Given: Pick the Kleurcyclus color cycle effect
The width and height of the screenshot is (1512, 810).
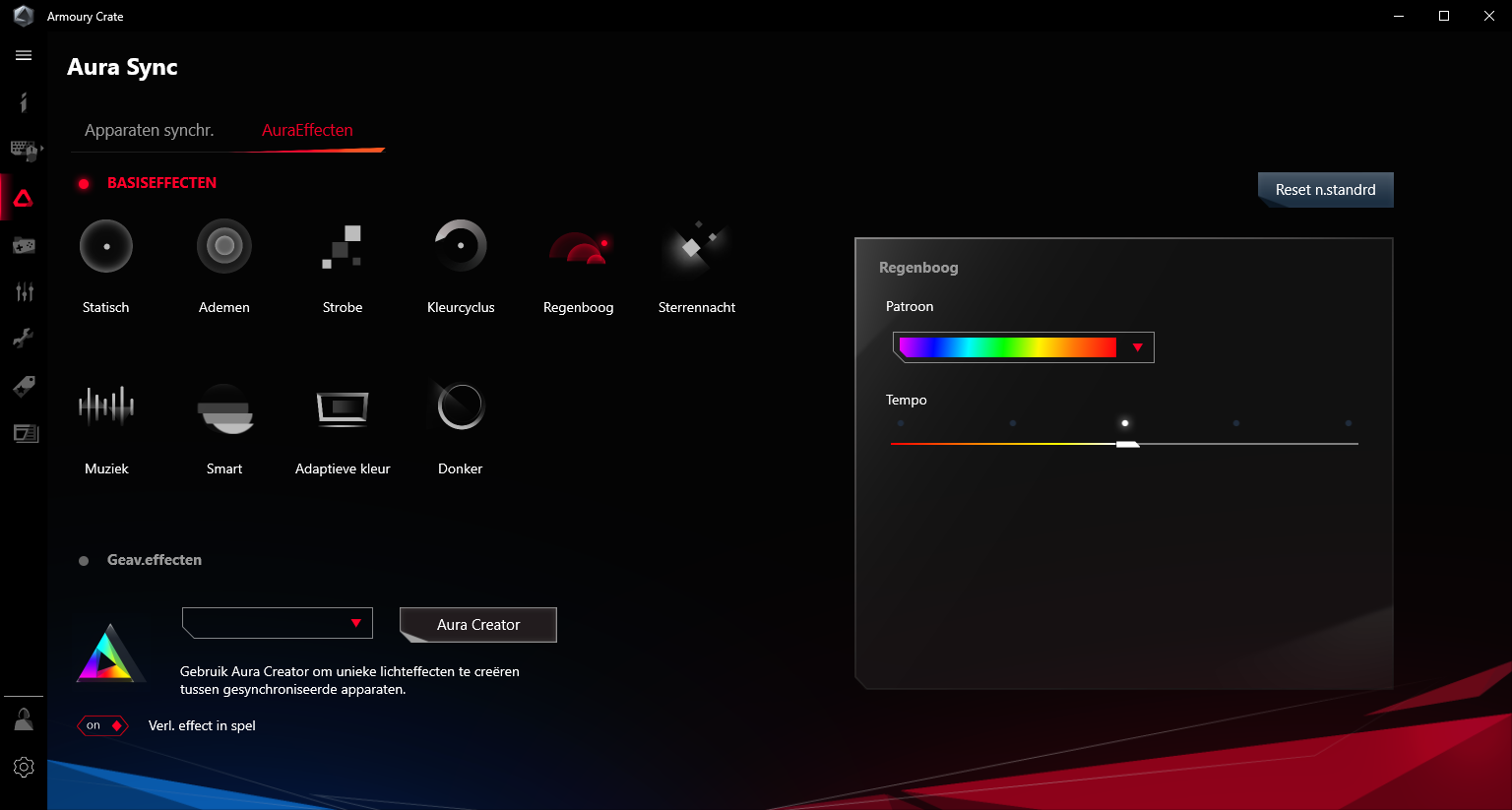Looking at the screenshot, I should [x=461, y=247].
